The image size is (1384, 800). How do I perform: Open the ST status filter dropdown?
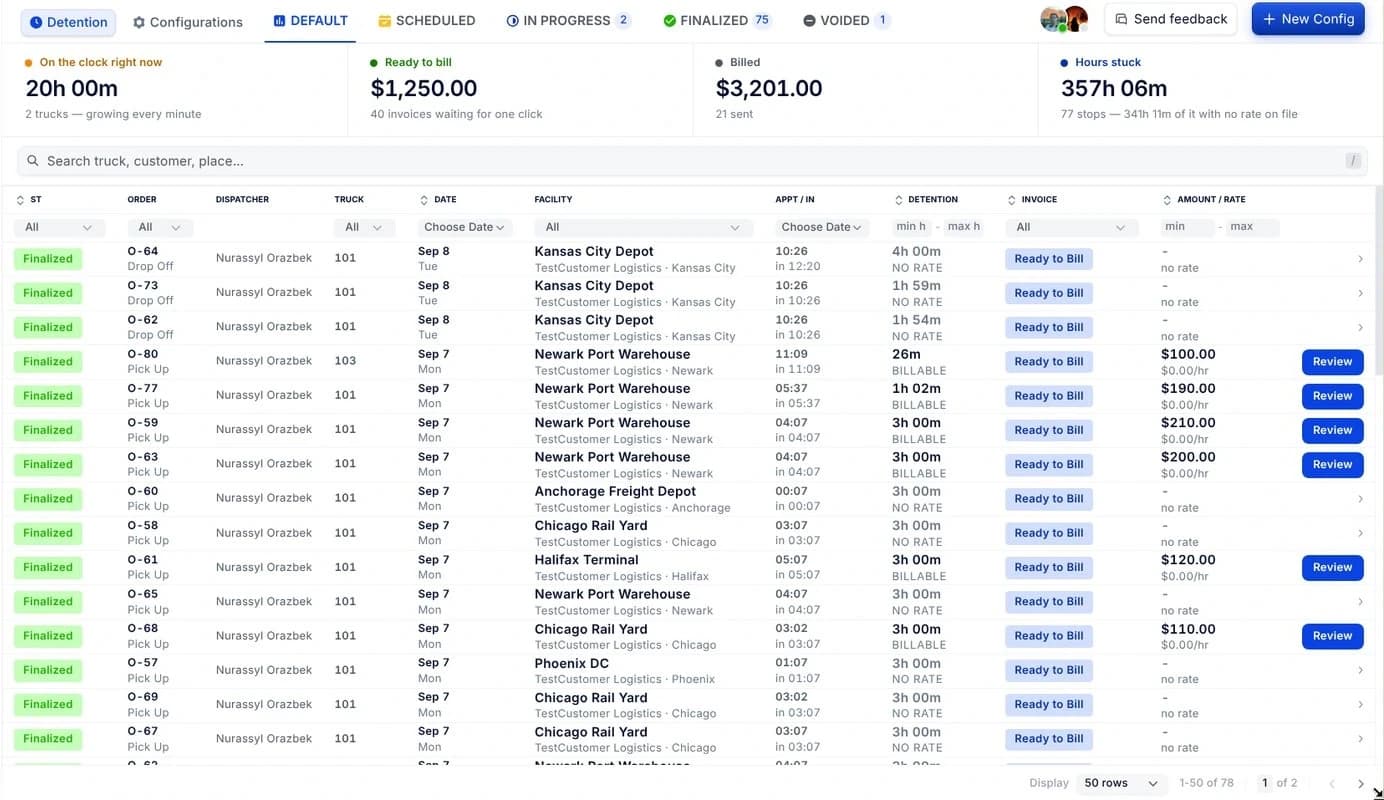[59, 227]
